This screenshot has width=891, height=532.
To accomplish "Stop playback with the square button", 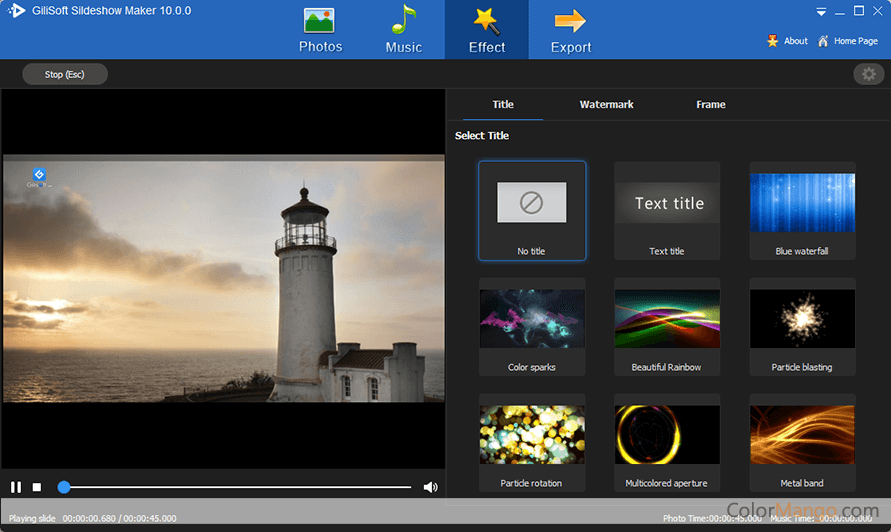I will (x=37, y=487).
